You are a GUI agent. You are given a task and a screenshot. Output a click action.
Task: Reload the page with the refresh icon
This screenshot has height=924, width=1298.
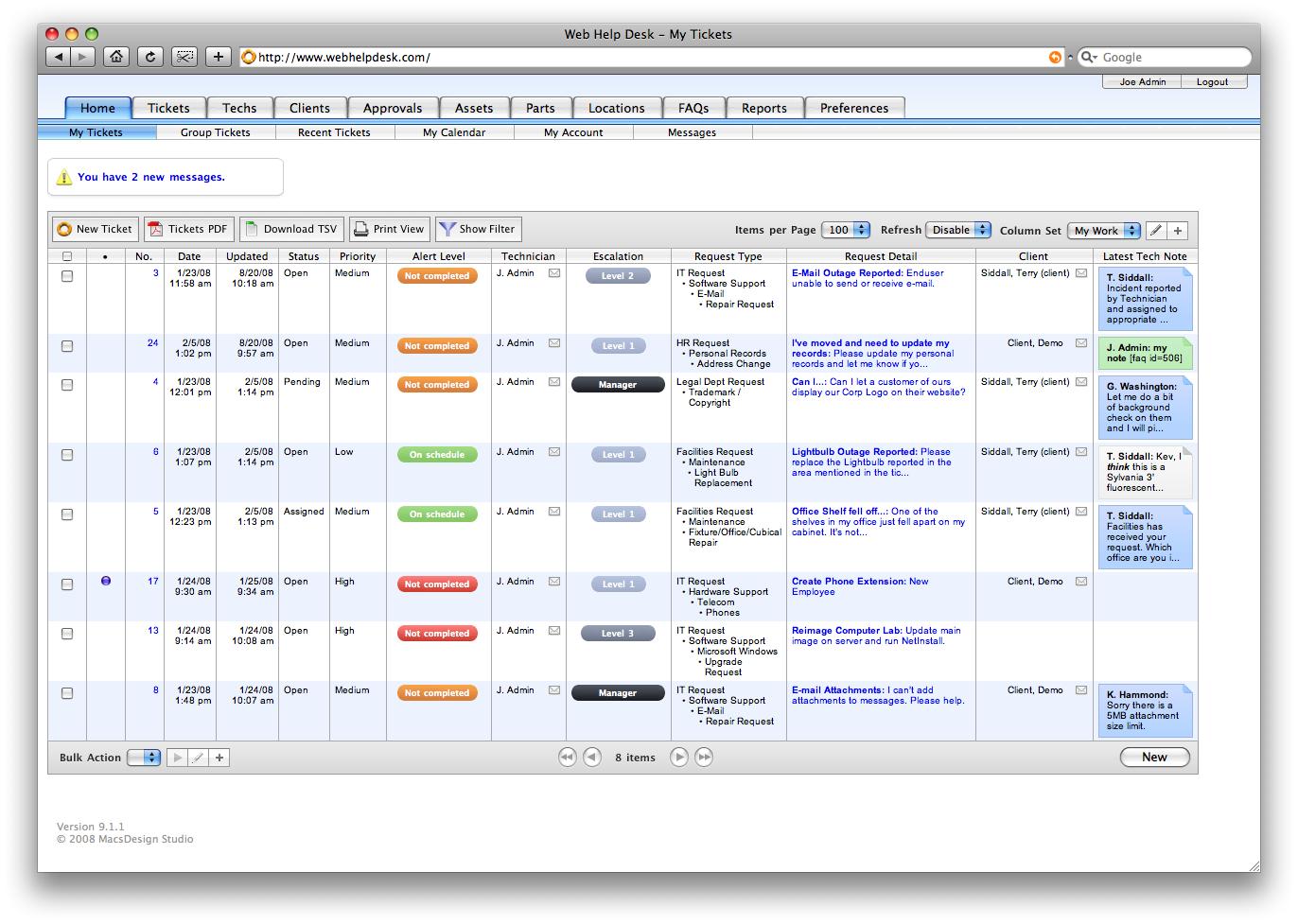pyautogui.click(x=150, y=57)
